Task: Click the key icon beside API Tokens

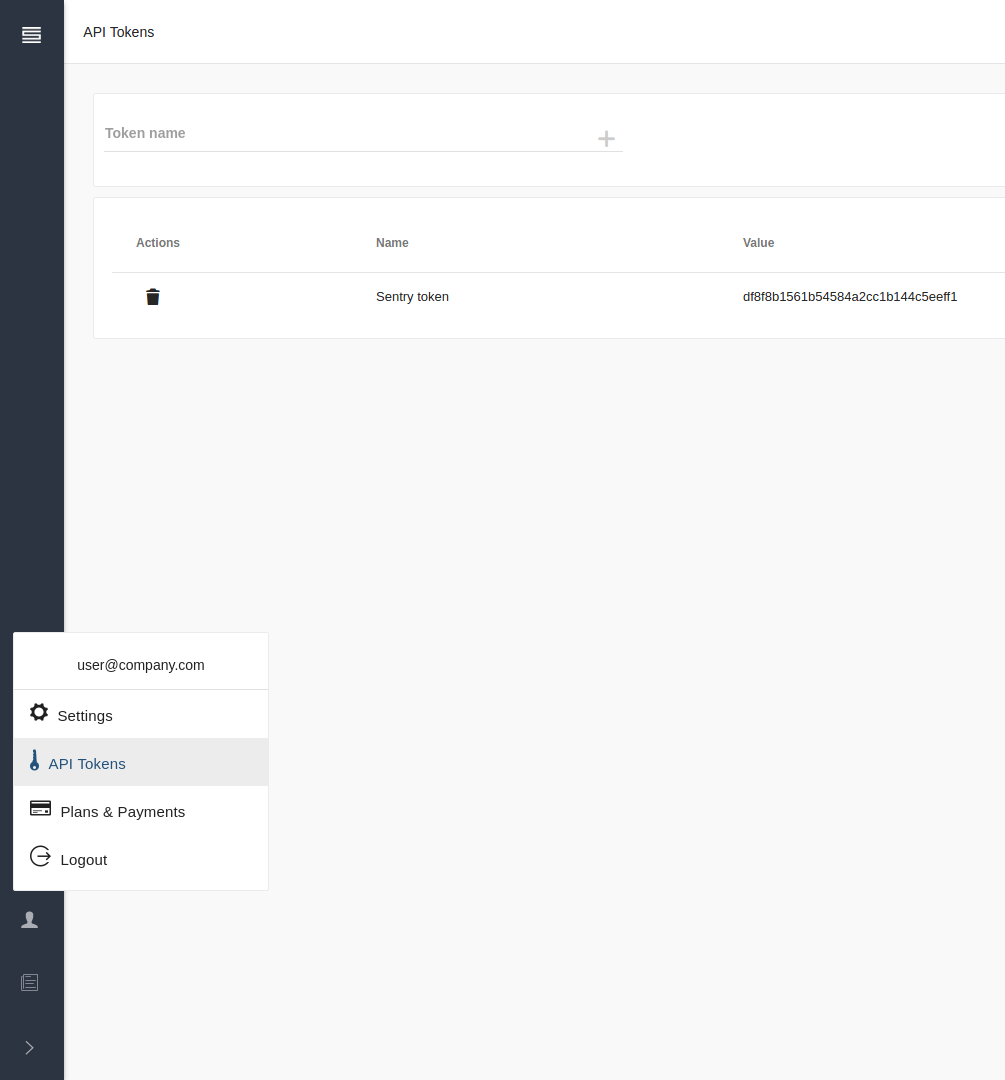Action: tap(35, 760)
